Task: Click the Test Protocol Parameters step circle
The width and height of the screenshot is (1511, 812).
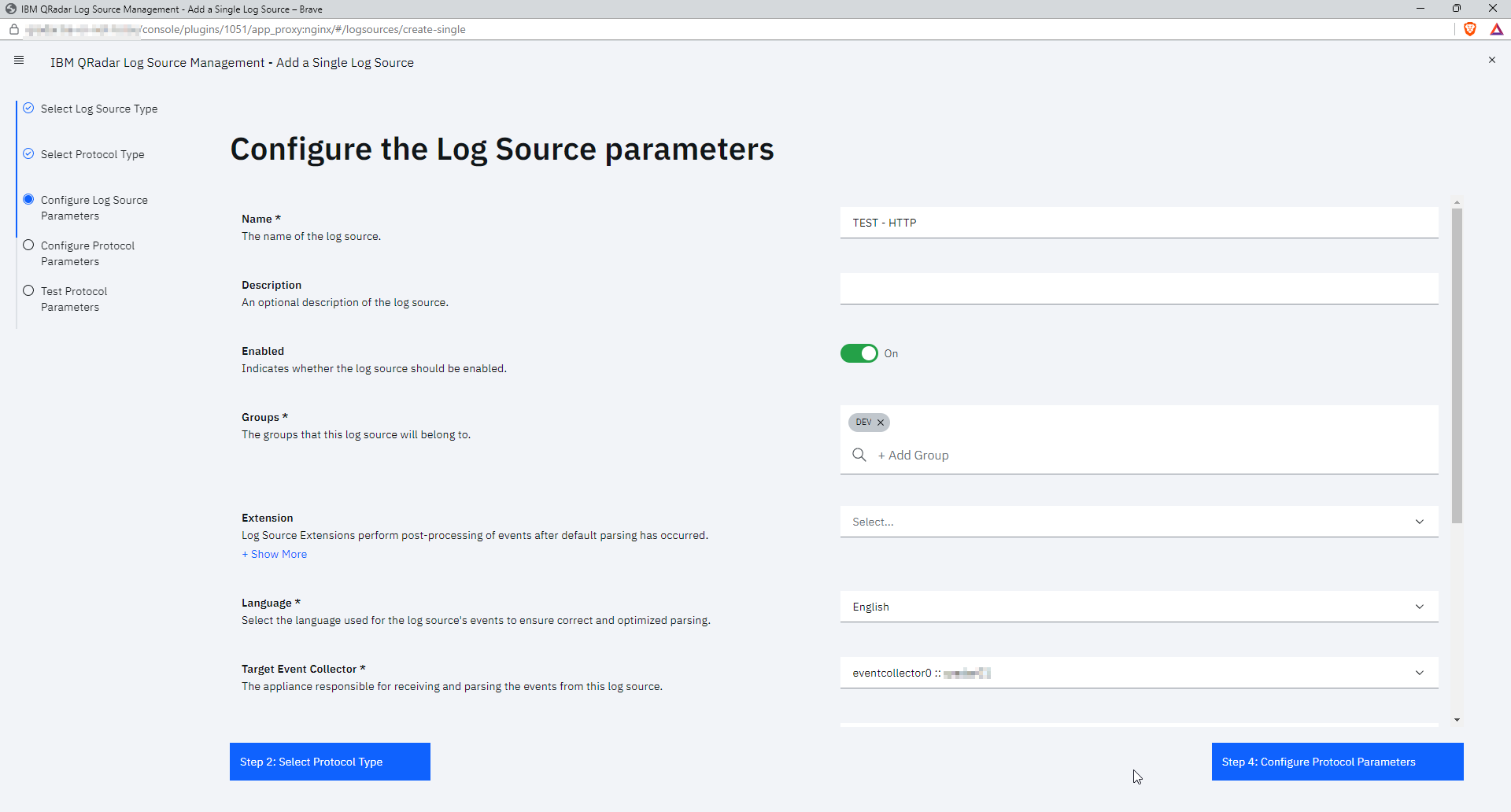Action: pyautogui.click(x=28, y=290)
